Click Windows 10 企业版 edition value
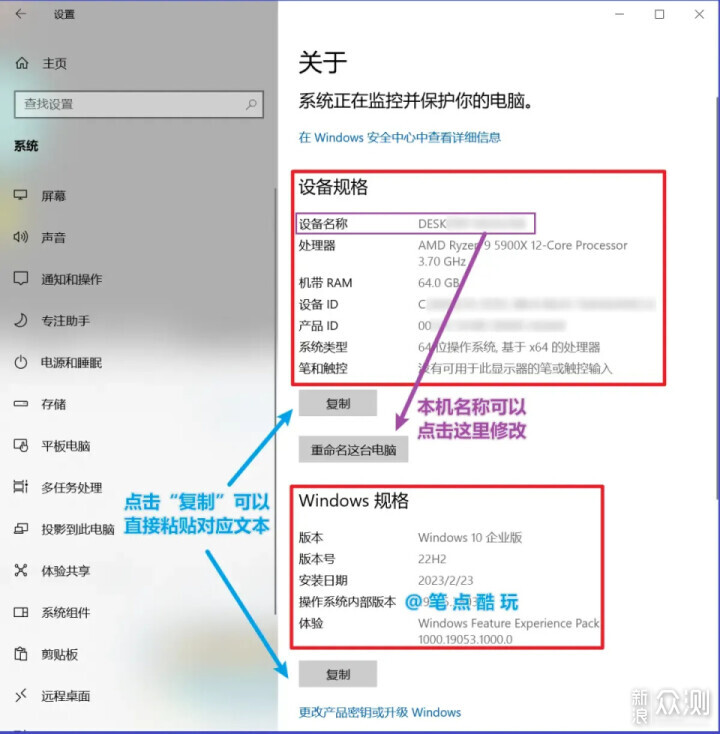The height and width of the screenshot is (734, 720). [x=470, y=537]
